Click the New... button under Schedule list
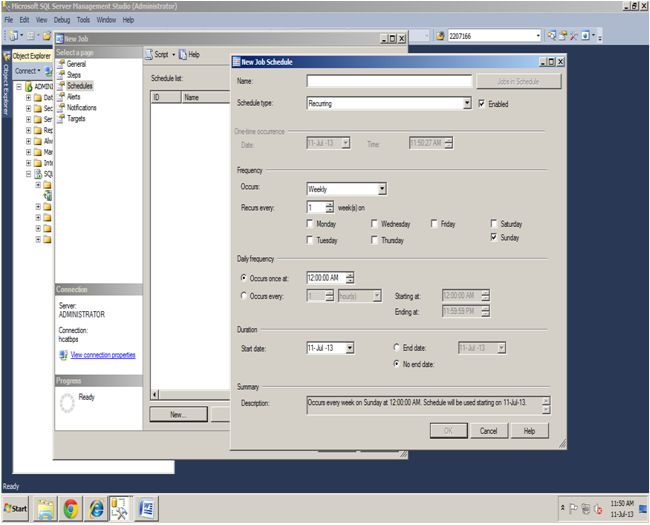Viewport: 650px width, 525px height. [x=178, y=414]
